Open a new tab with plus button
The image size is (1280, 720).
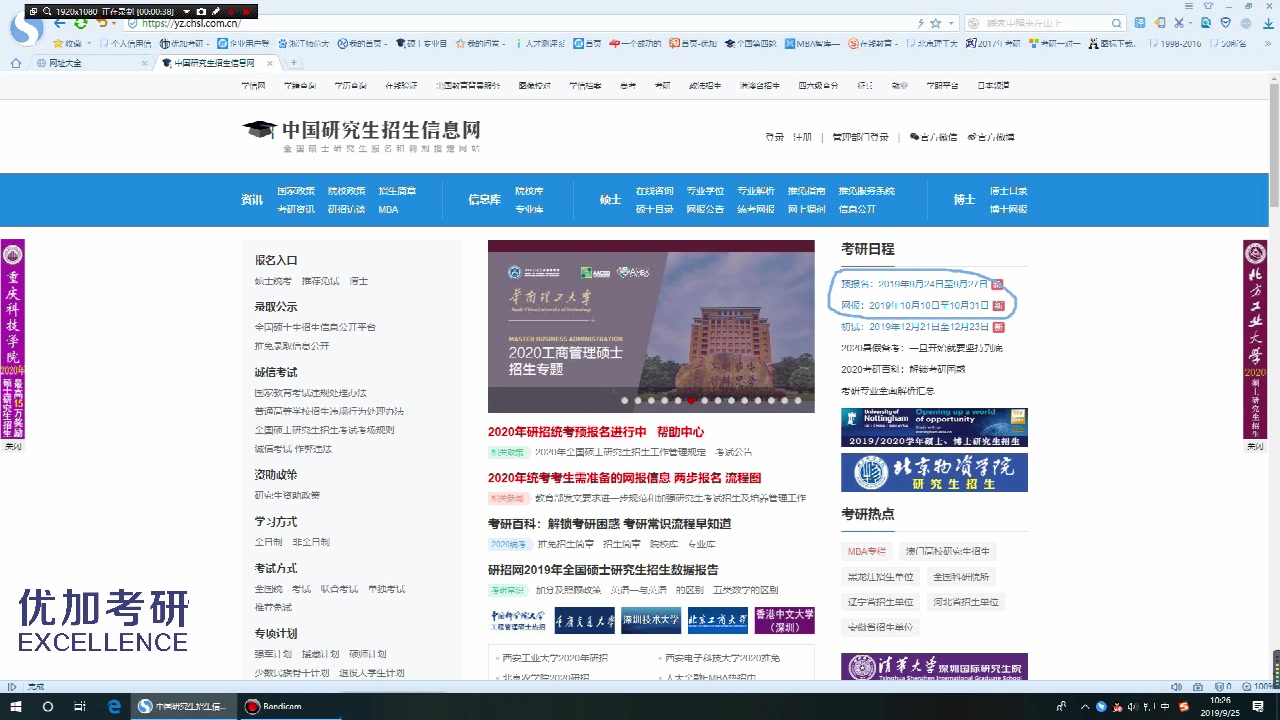pos(294,63)
